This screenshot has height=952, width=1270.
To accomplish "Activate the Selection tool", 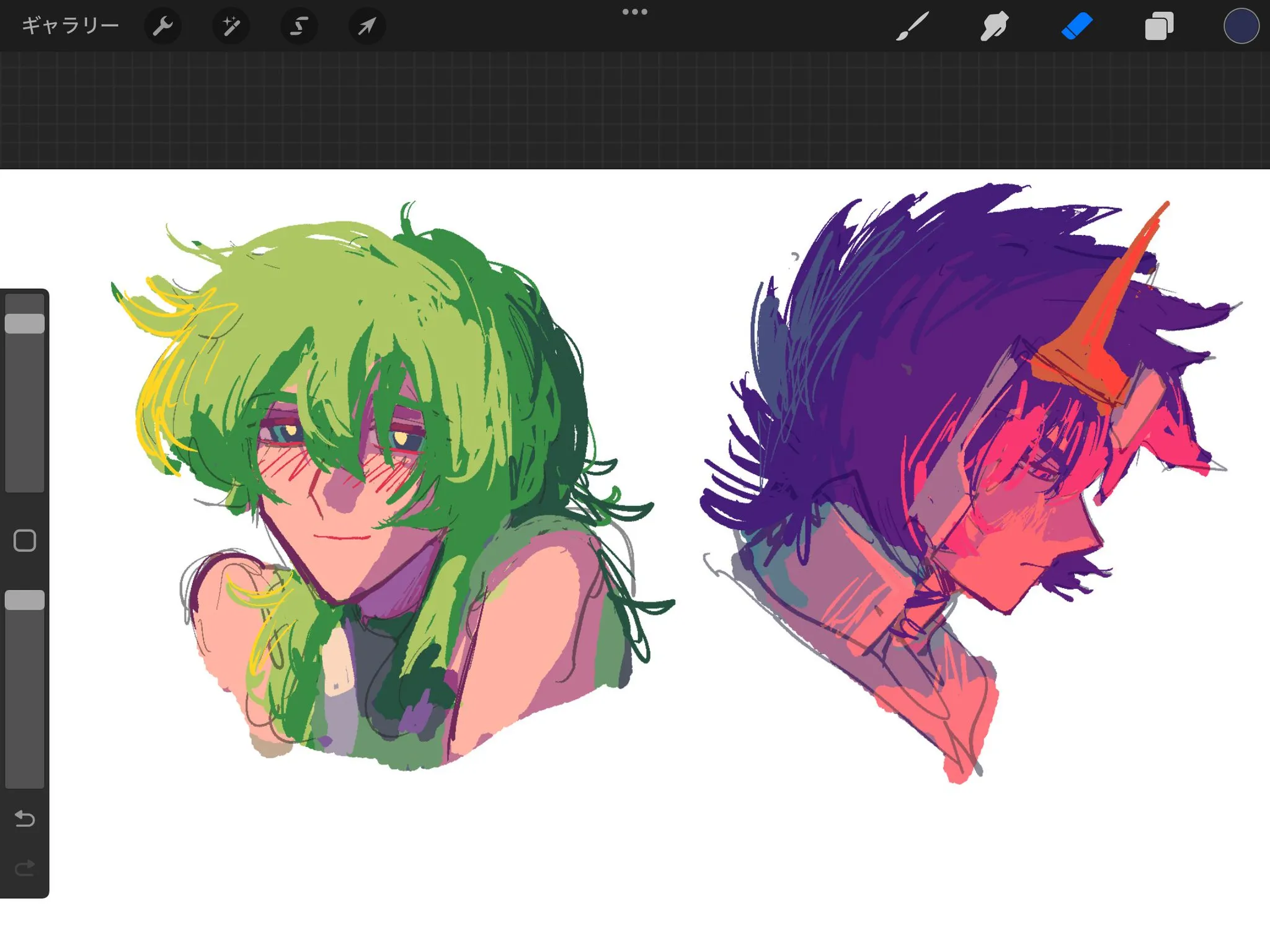I will click(299, 26).
